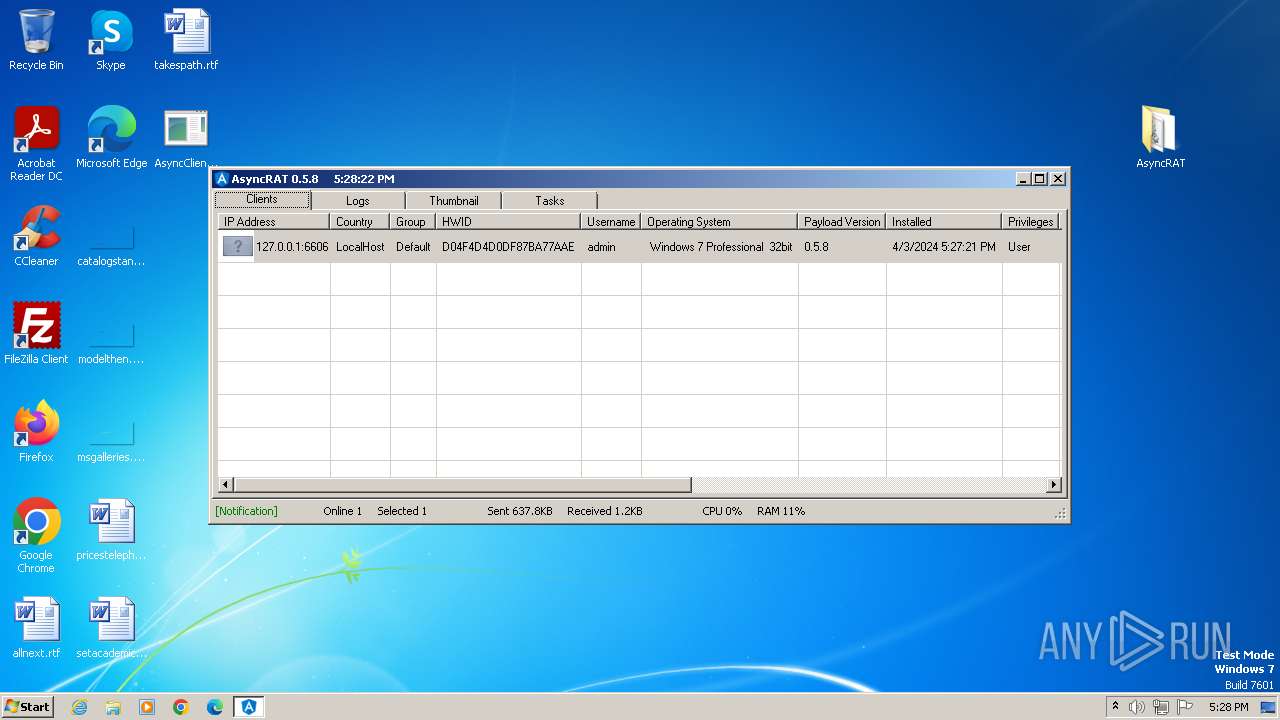Select the setacademic document icon
1280x720 pixels.
pyautogui.click(x=111, y=628)
